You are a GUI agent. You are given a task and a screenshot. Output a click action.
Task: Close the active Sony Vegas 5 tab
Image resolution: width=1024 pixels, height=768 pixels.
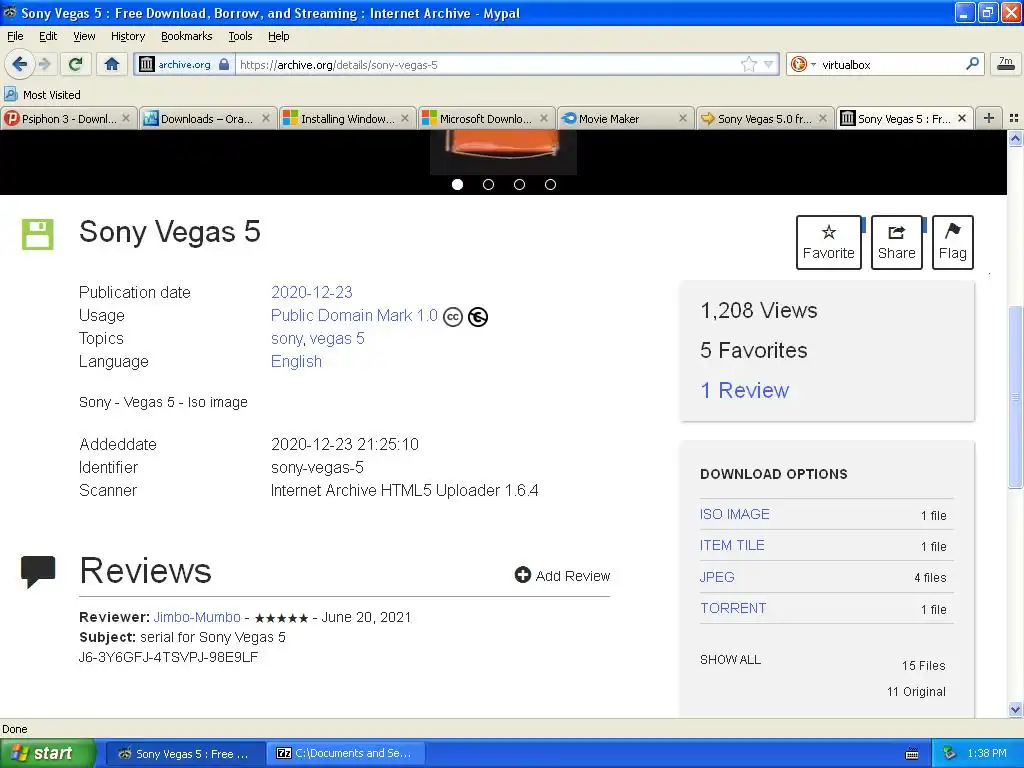point(962,118)
